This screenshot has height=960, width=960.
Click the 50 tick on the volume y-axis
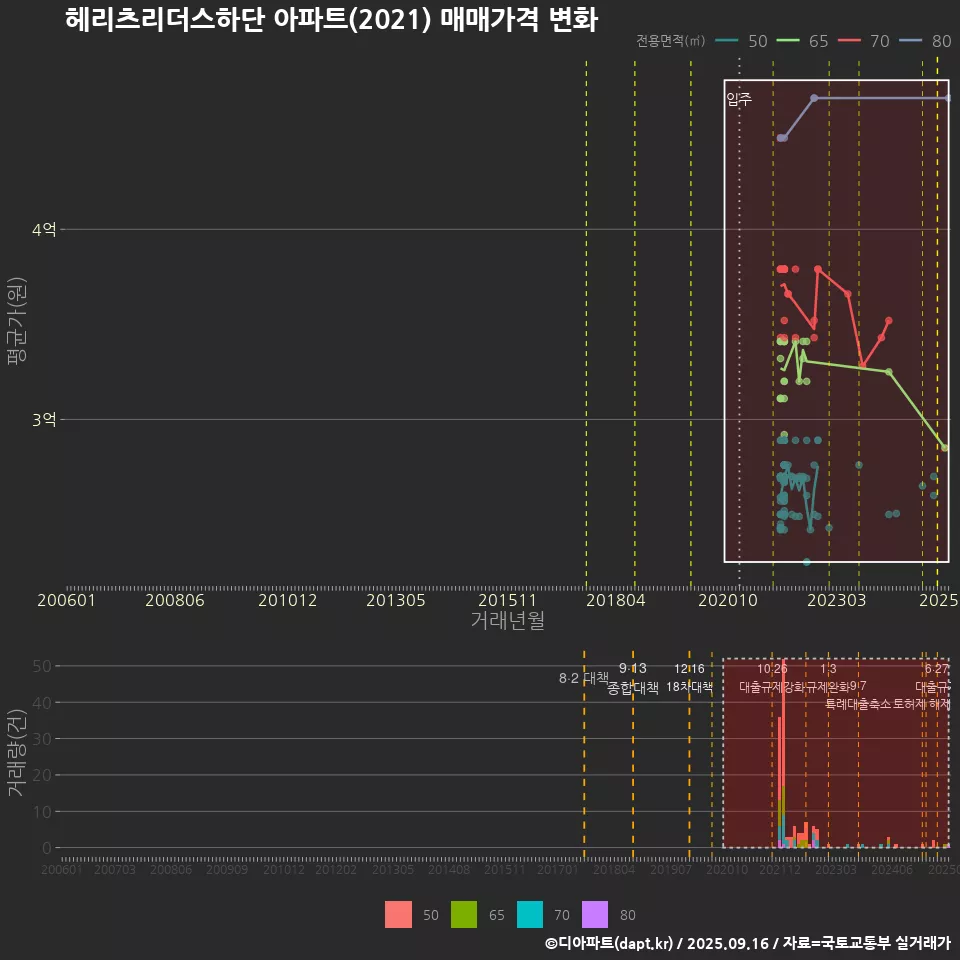[x=42, y=666]
